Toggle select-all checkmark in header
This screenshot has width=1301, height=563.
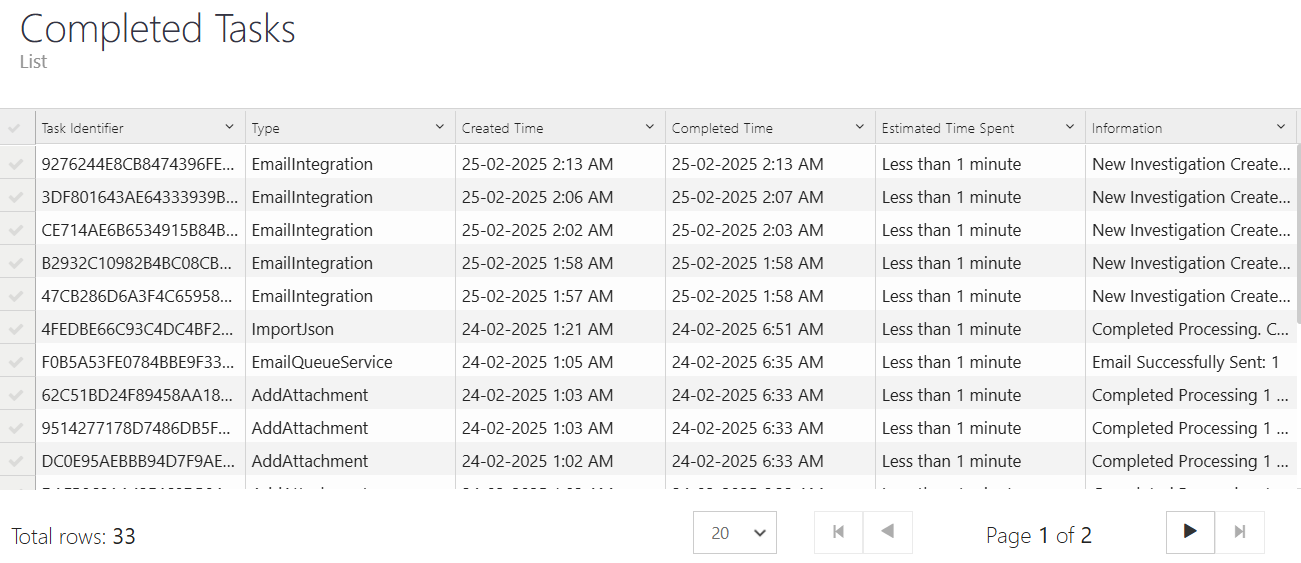click(15, 128)
